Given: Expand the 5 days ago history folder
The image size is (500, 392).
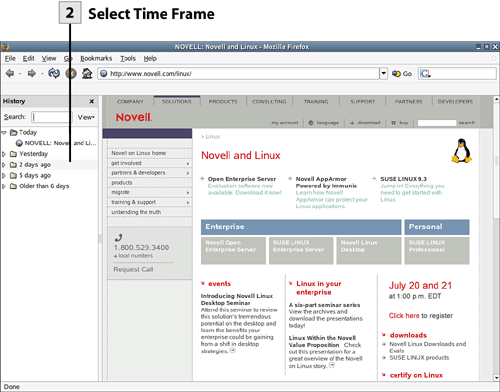Looking at the screenshot, I should point(4,175).
